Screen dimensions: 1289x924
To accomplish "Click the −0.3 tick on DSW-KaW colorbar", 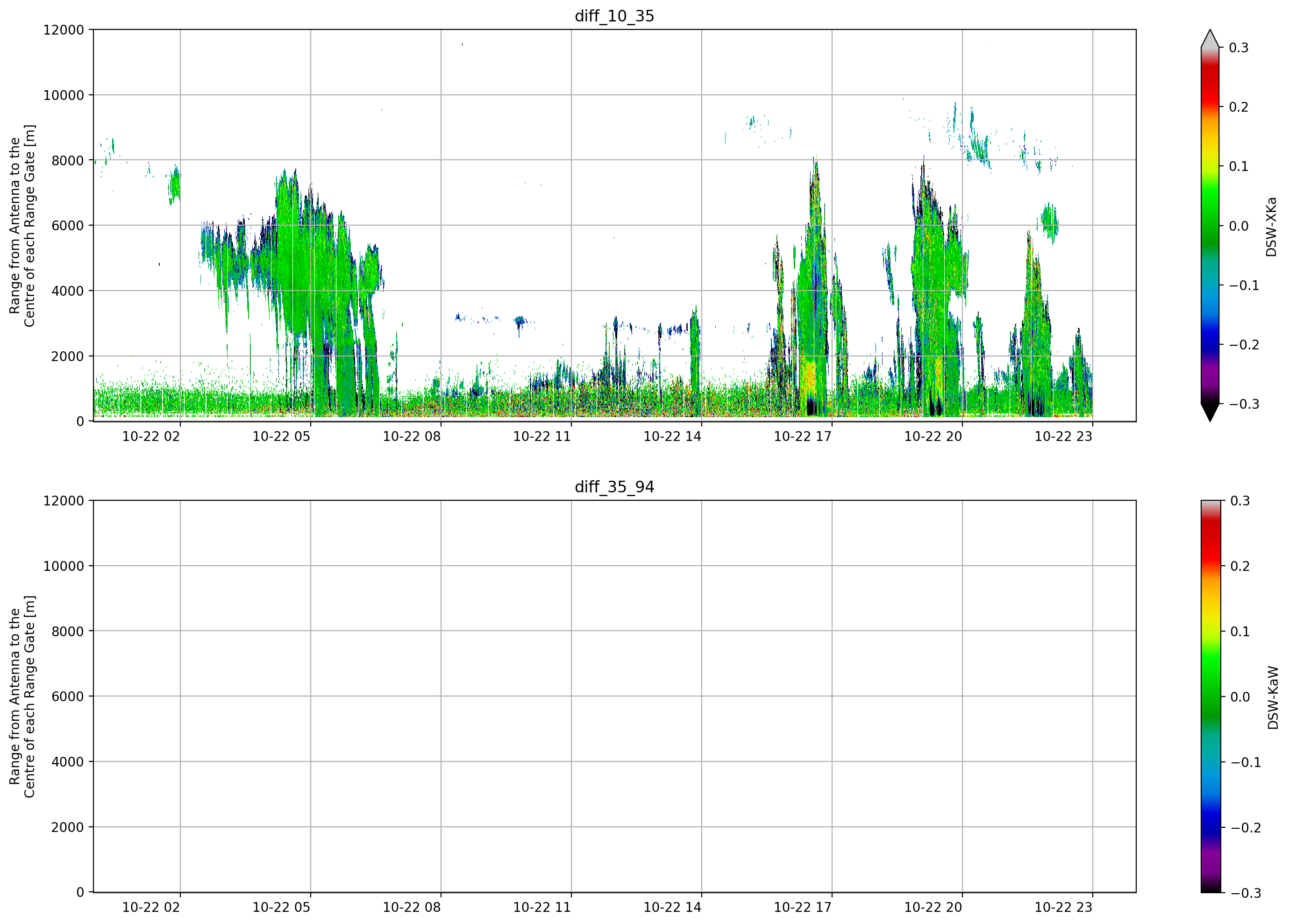I will coord(1245,893).
